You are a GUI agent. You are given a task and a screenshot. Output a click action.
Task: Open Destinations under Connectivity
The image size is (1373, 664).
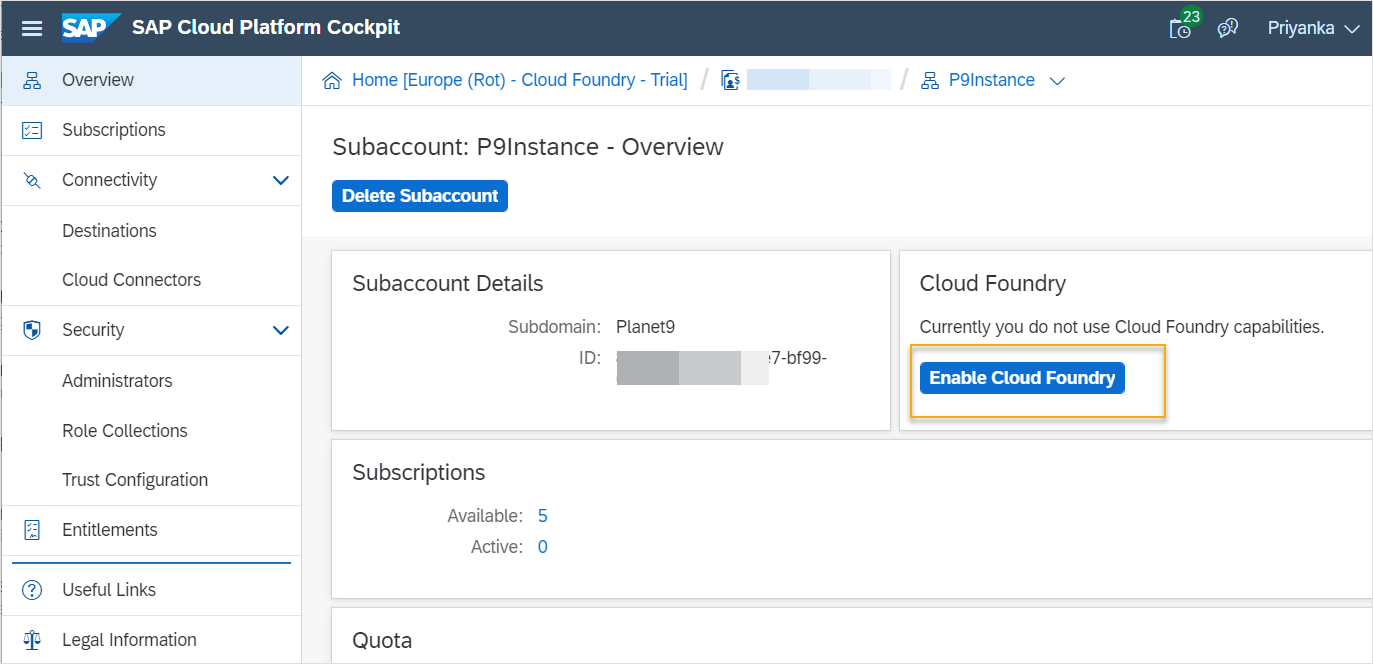pyautogui.click(x=109, y=231)
